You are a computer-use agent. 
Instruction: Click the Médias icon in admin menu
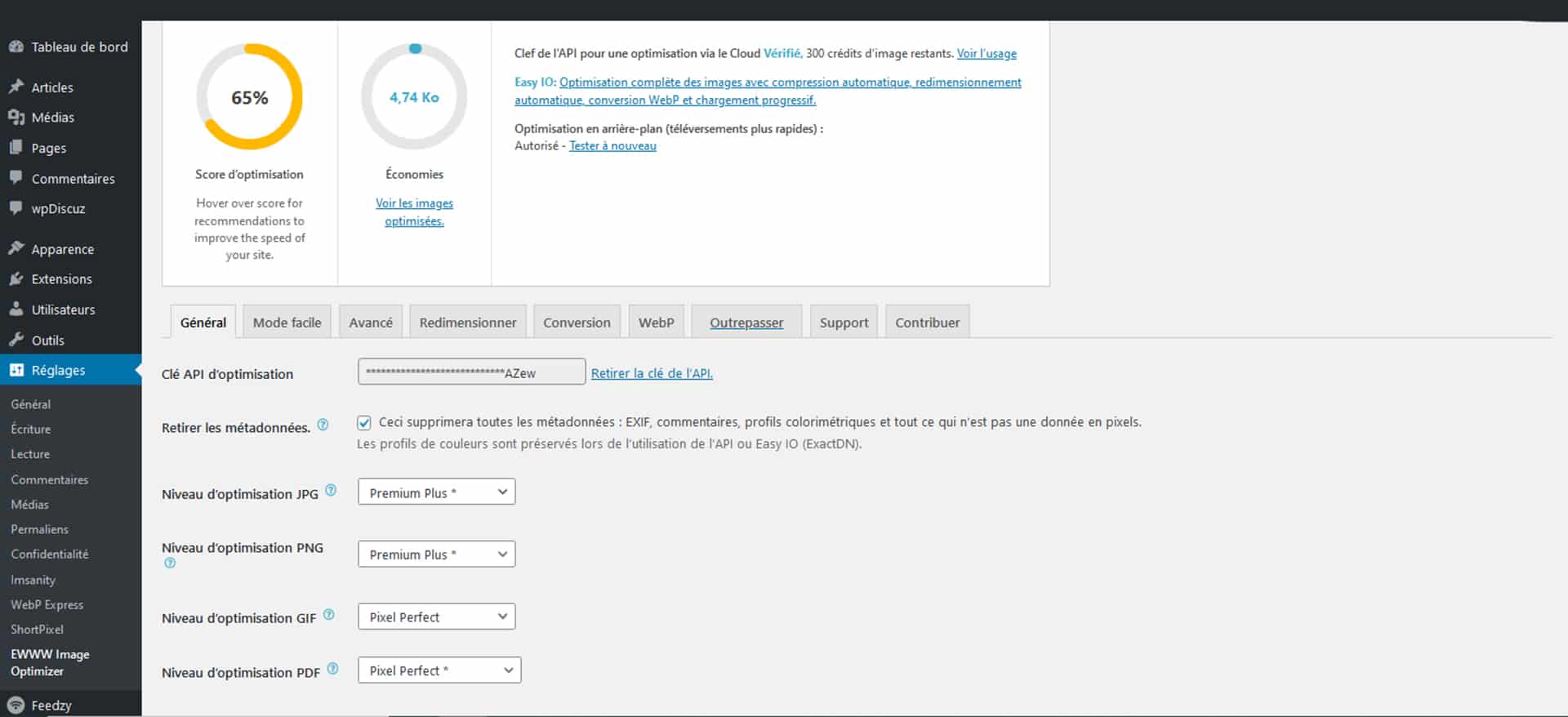[x=16, y=118]
